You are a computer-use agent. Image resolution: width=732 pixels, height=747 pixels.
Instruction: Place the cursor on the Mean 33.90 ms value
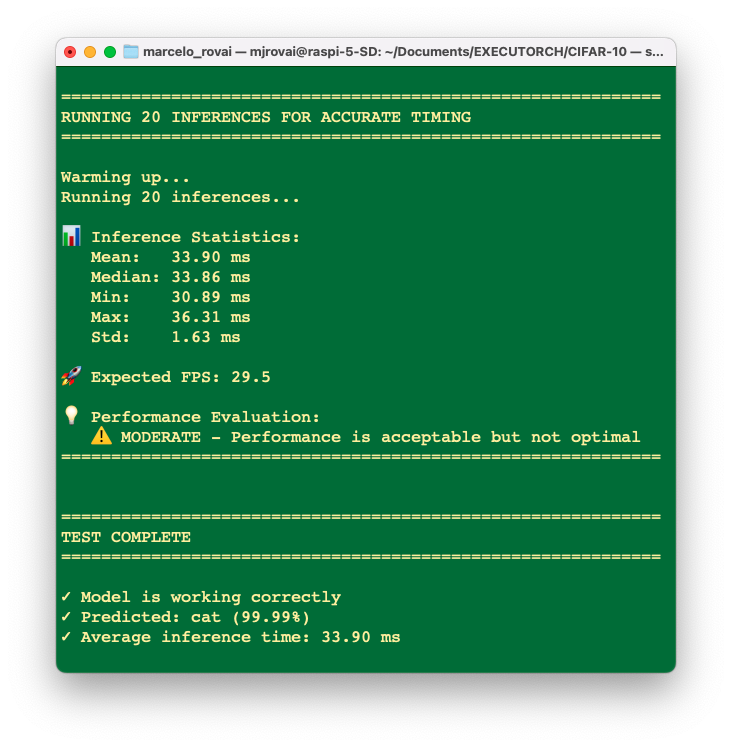(210, 257)
